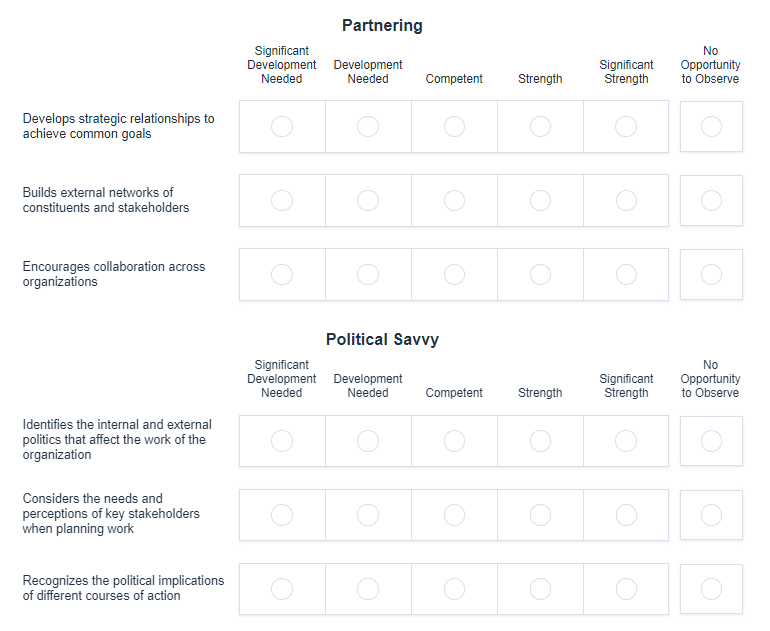Select Strength for identifies internal and external politics
The image size is (770, 631).
(540, 440)
